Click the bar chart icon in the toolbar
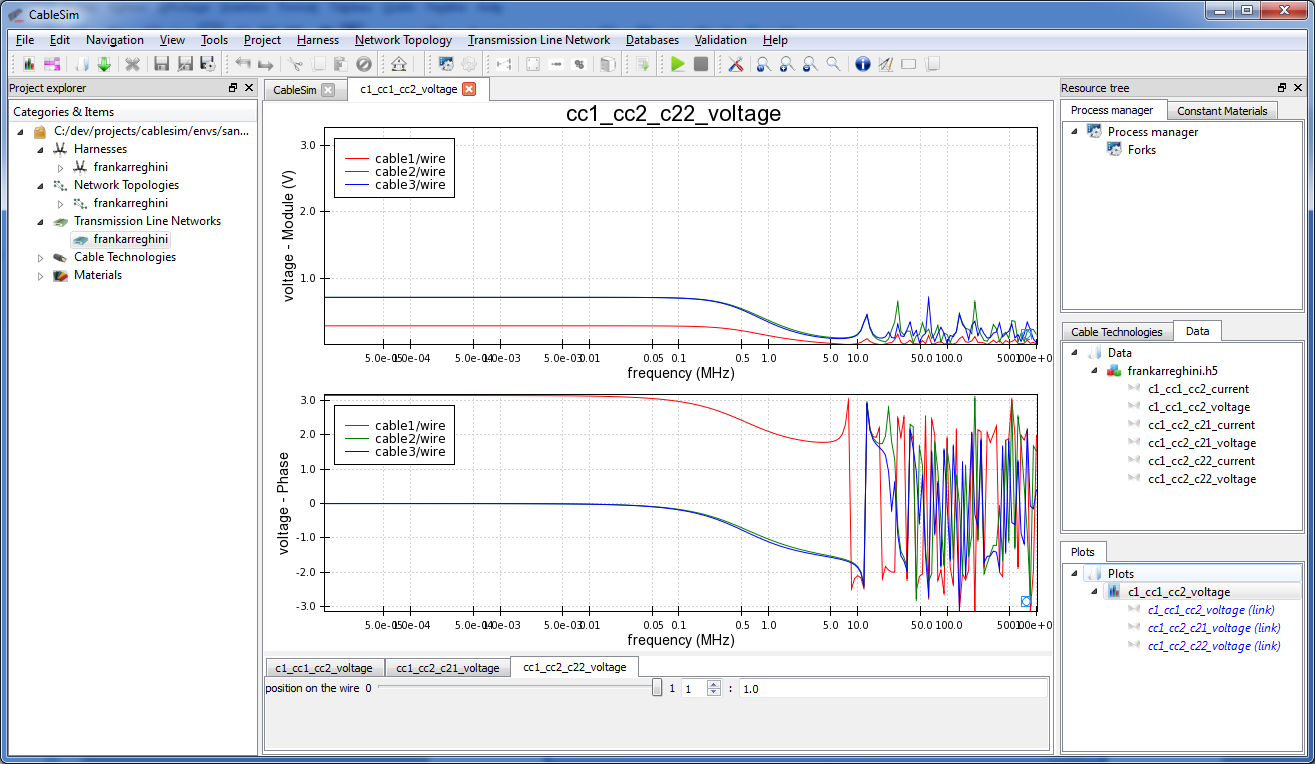This screenshot has height=764, width=1315. [x=29, y=64]
